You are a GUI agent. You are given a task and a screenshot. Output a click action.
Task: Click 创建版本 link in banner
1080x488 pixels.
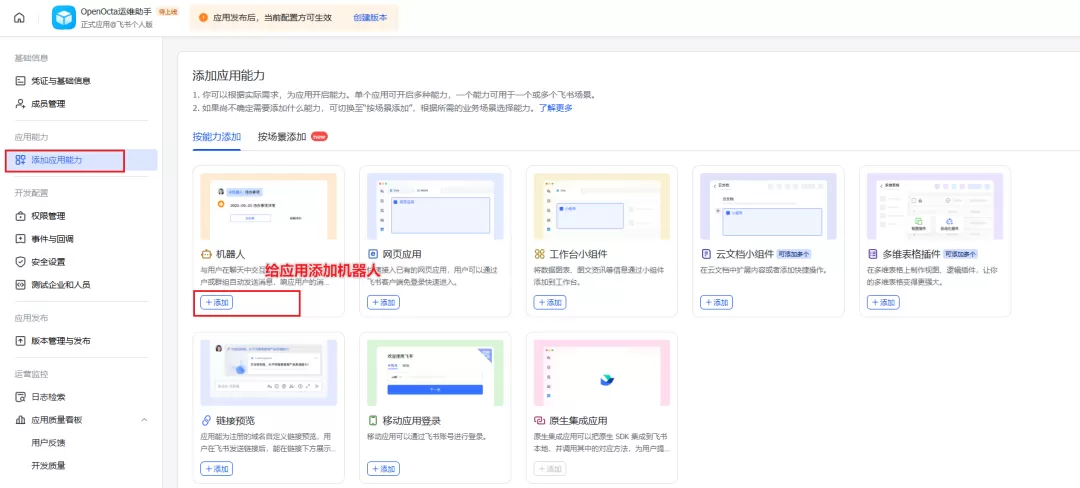pos(370,18)
